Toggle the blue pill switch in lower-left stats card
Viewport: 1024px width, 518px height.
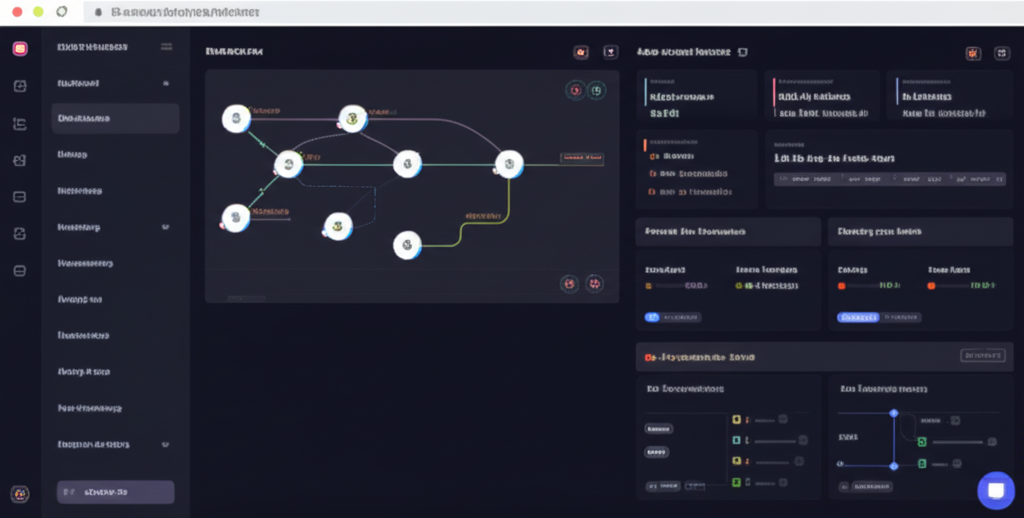coord(653,317)
